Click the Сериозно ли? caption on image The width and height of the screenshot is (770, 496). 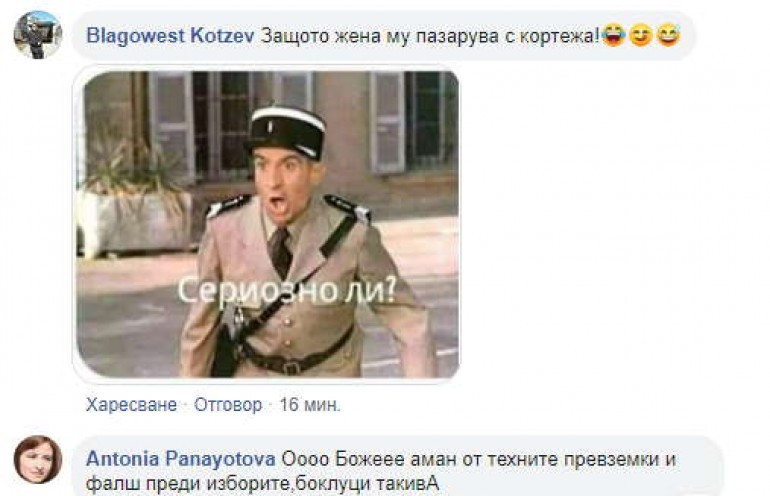coord(286,291)
